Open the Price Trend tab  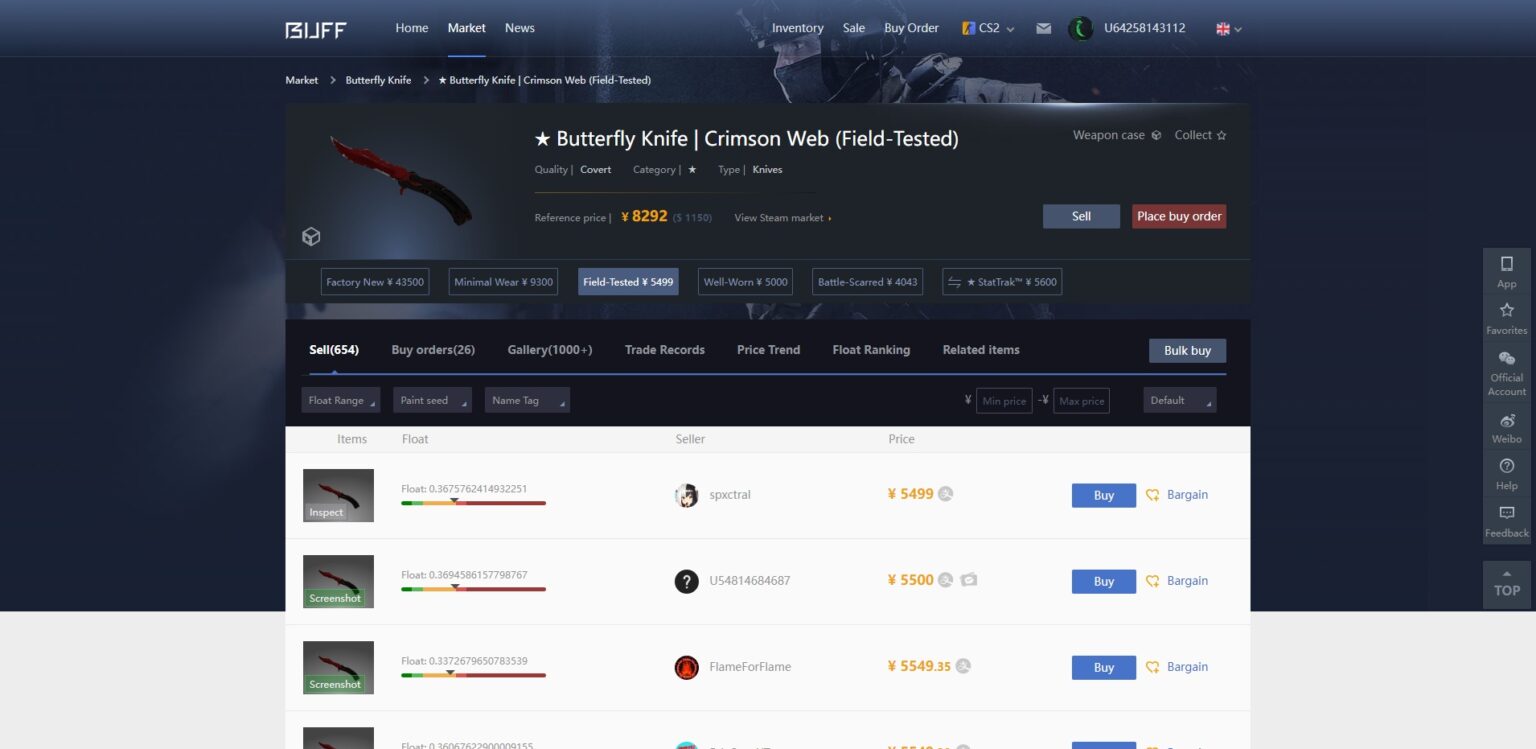click(768, 350)
